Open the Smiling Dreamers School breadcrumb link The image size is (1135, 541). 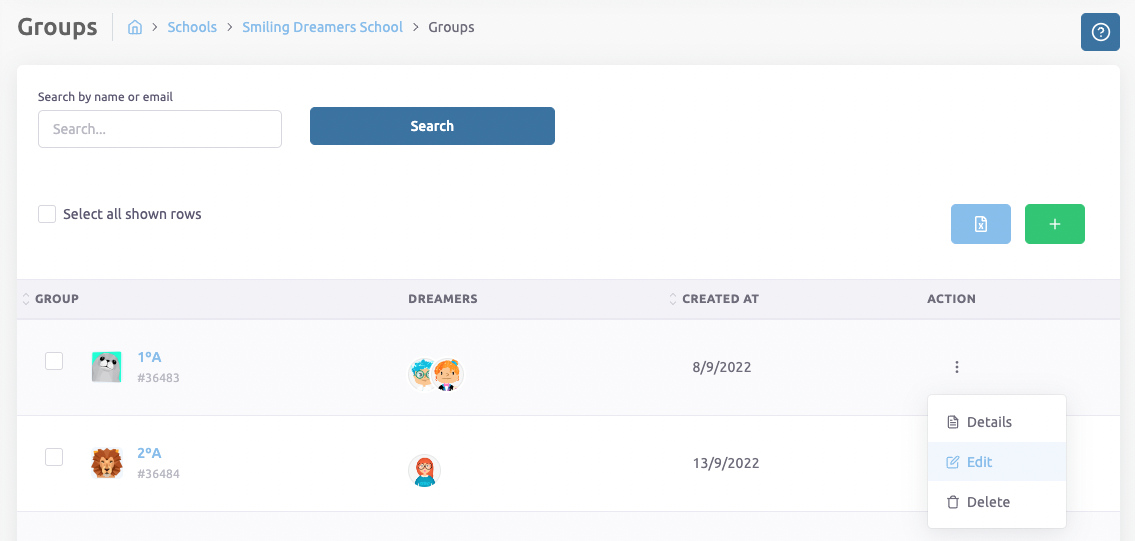tap(322, 27)
